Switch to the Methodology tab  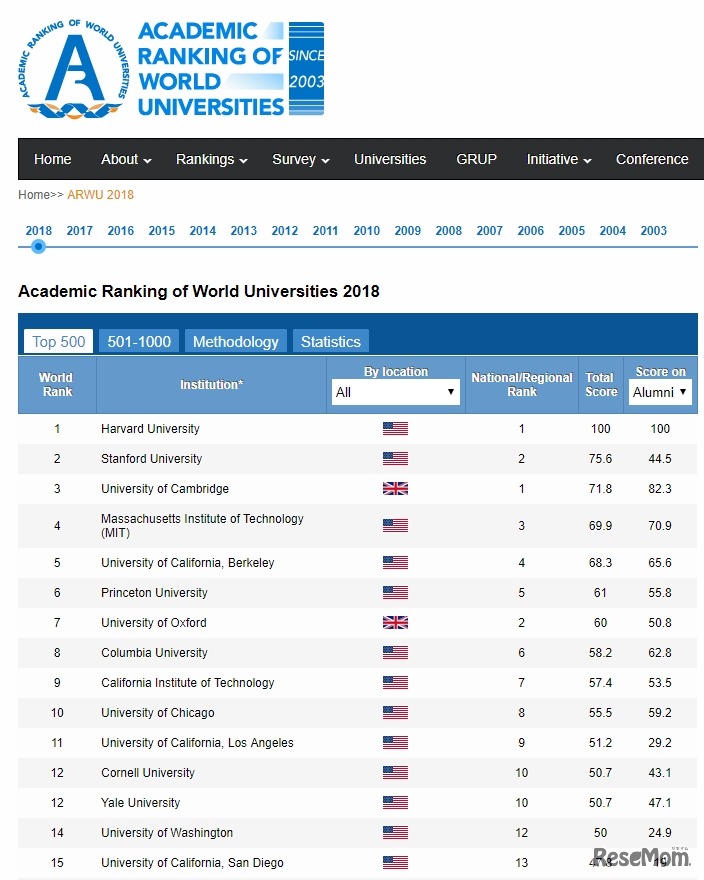236,341
